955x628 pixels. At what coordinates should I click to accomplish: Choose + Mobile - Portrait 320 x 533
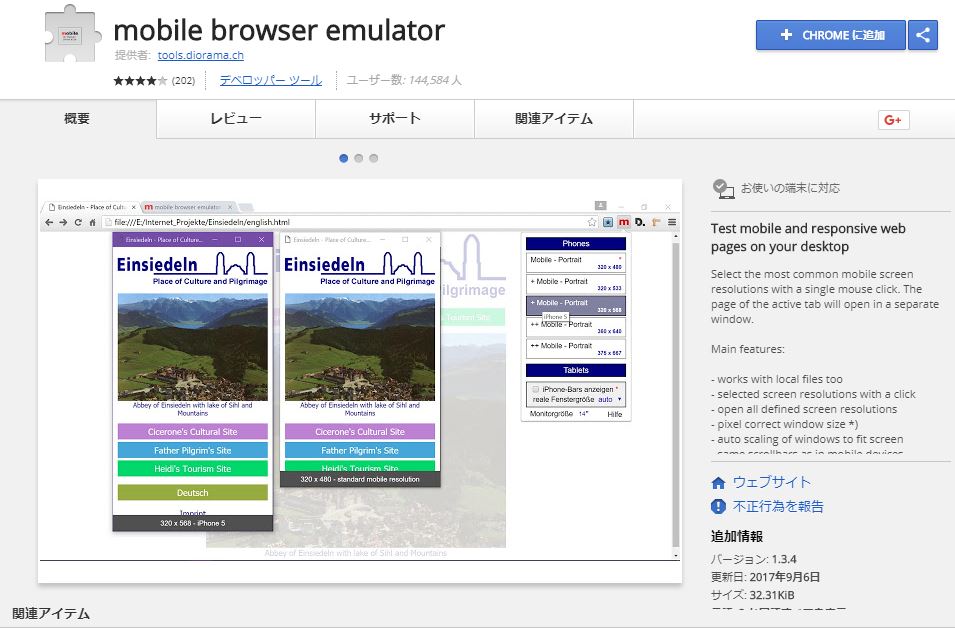(x=576, y=284)
